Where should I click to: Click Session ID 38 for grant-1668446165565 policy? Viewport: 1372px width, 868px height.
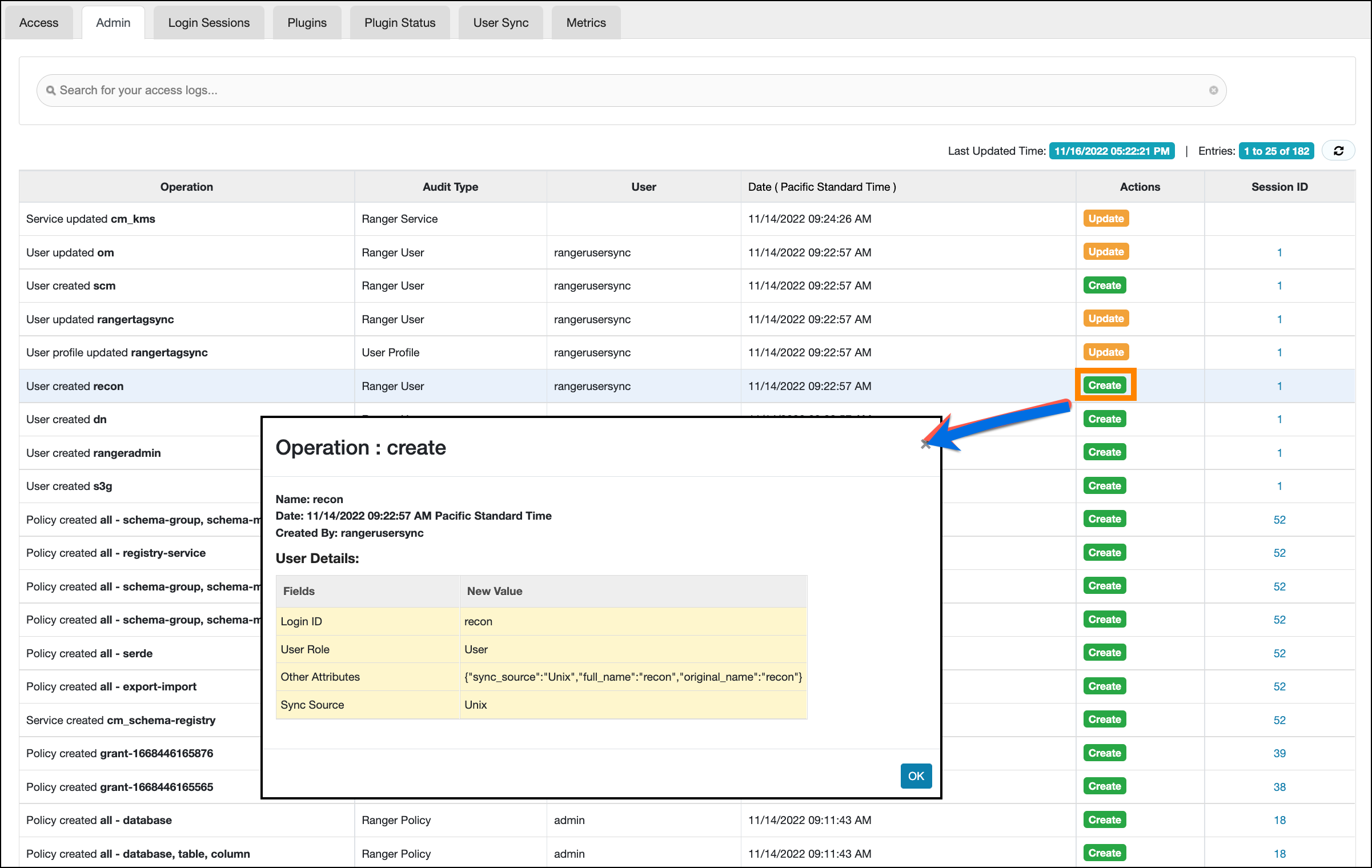(x=1279, y=787)
